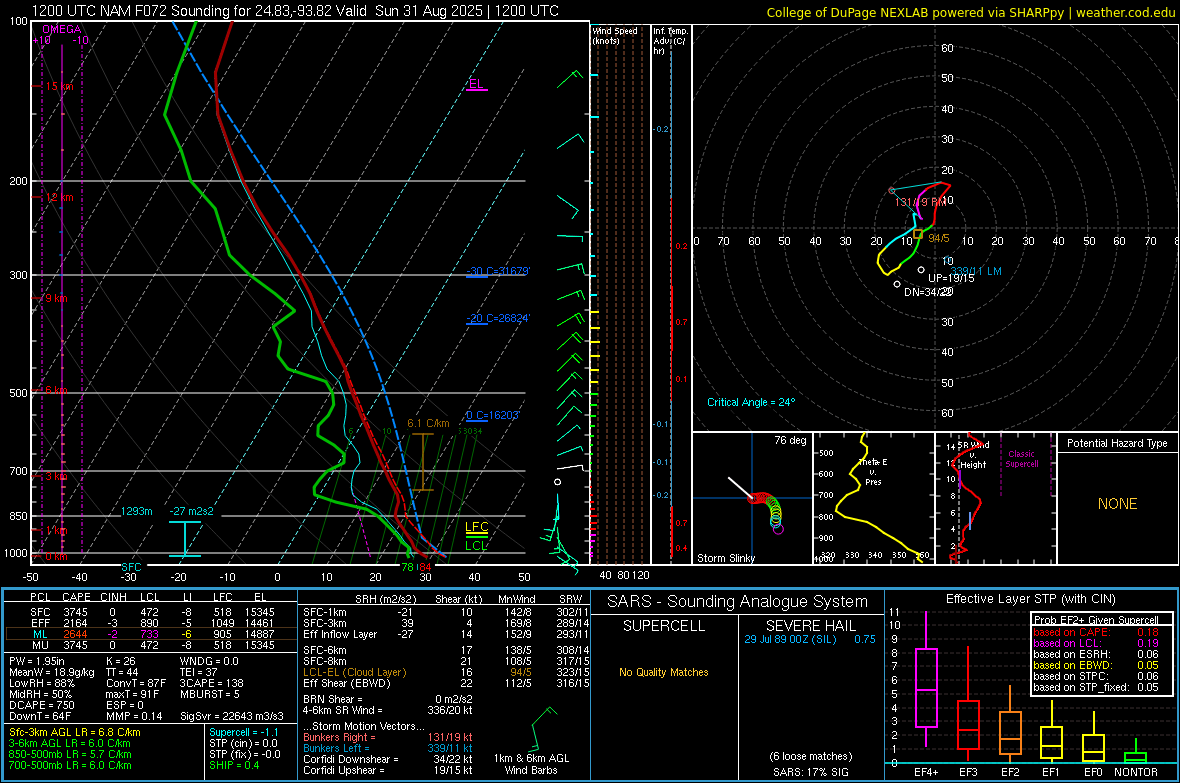Click the SUPERCELL column heading
This screenshot has width=1180, height=783.
(x=664, y=626)
